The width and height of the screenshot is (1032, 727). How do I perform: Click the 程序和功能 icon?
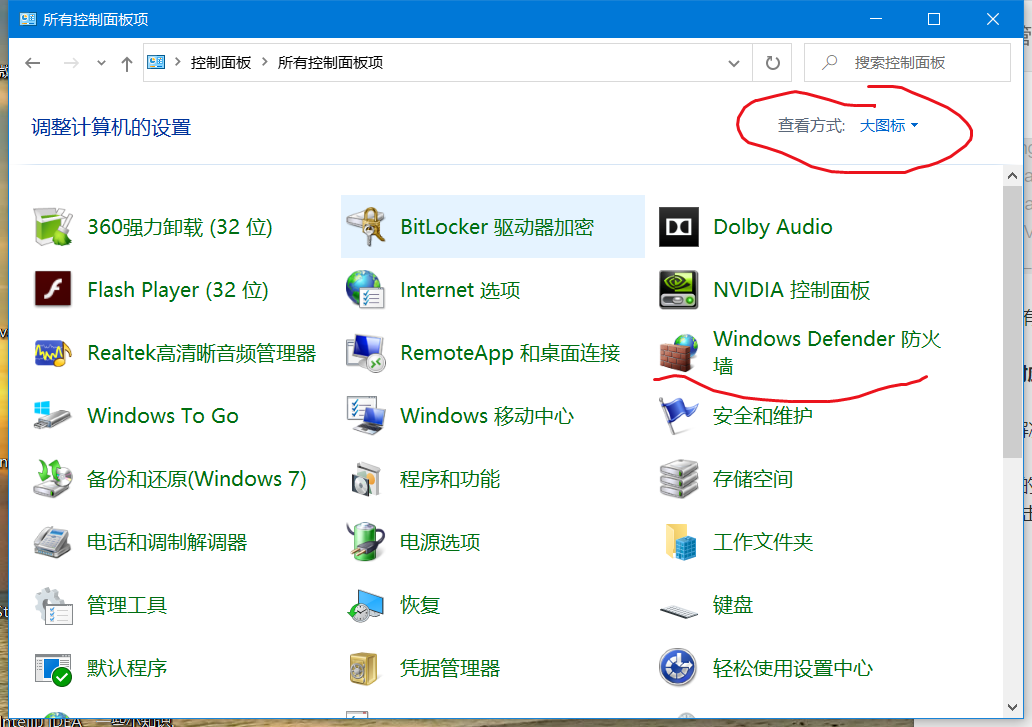click(x=366, y=479)
